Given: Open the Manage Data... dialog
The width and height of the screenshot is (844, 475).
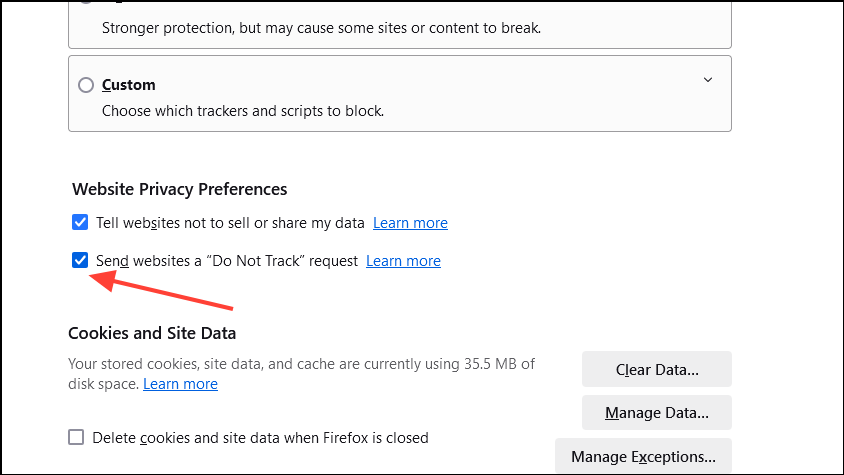Looking at the screenshot, I should tap(656, 412).
